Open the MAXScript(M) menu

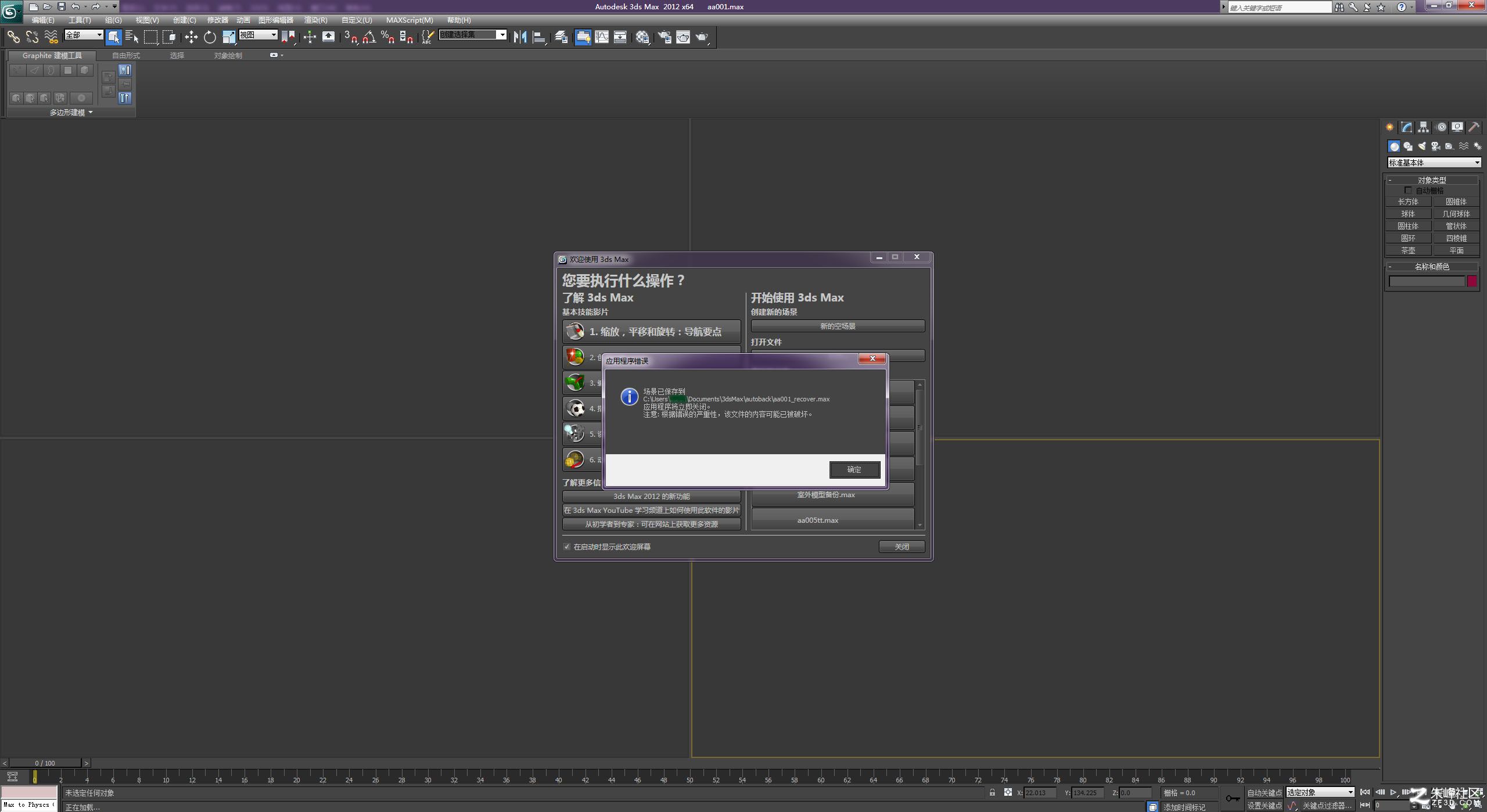(x=410, y=20)
